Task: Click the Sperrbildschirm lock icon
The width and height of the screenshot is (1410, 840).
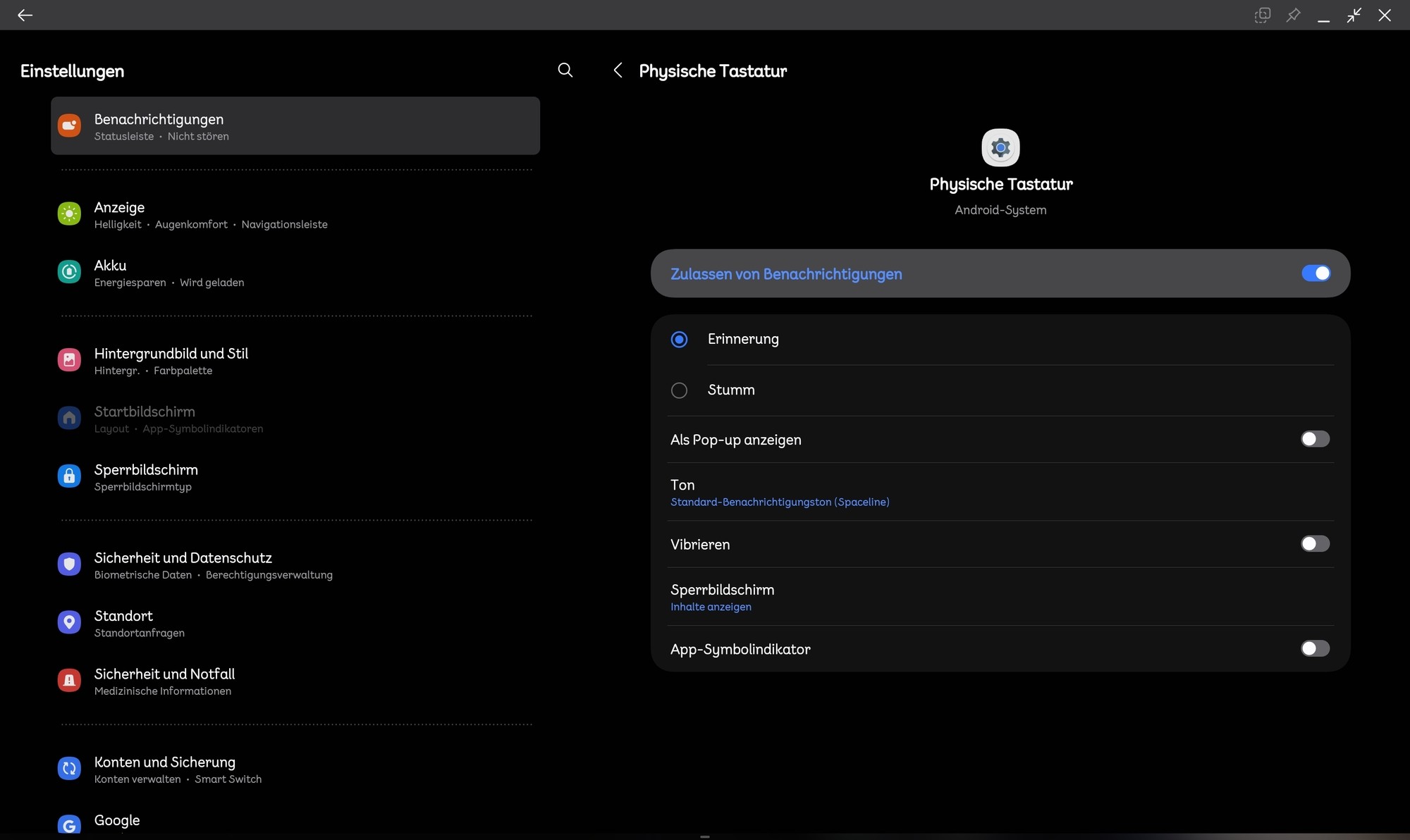Action: tap(69, 476)
